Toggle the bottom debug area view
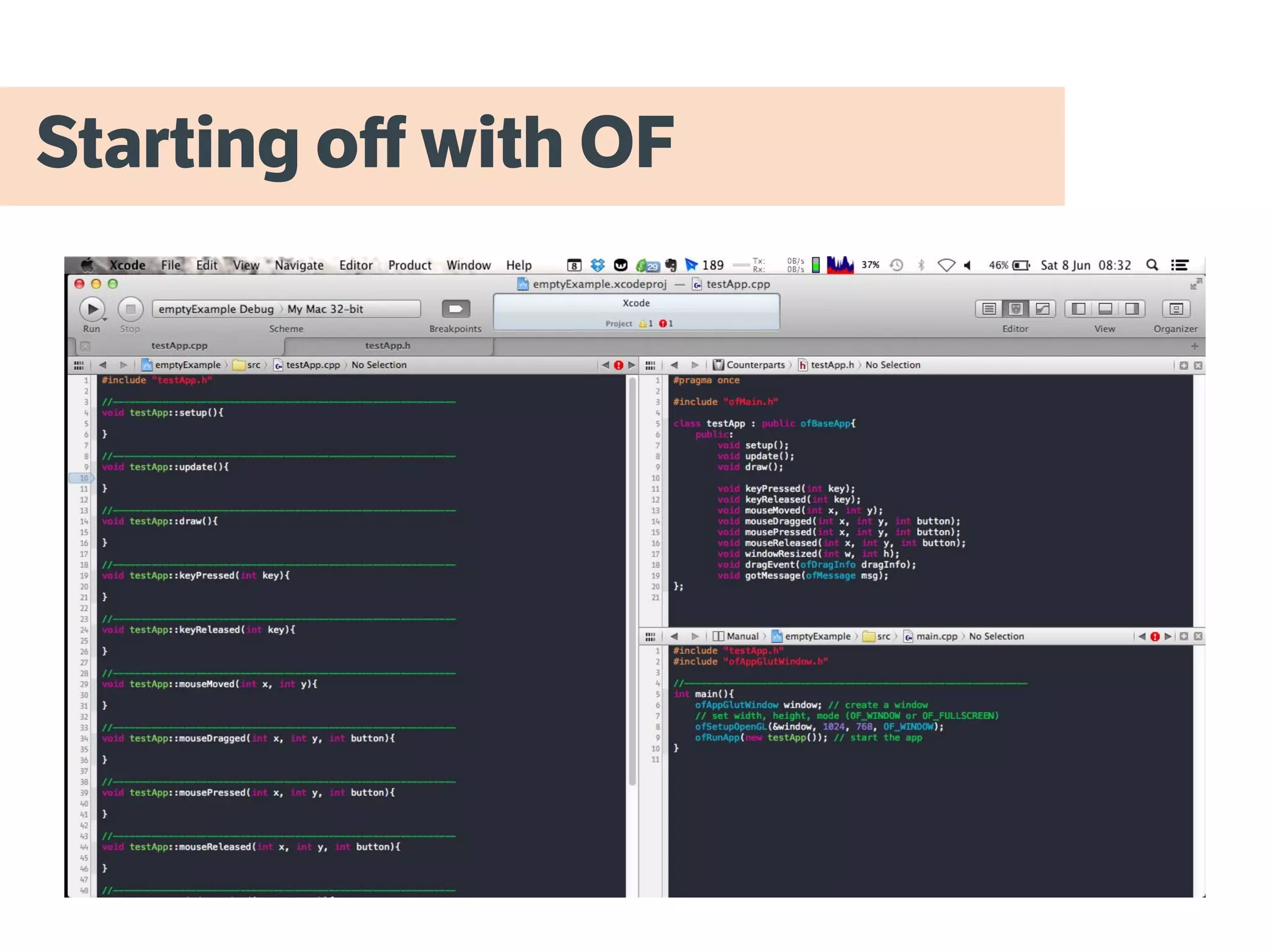 [1105, 309]
